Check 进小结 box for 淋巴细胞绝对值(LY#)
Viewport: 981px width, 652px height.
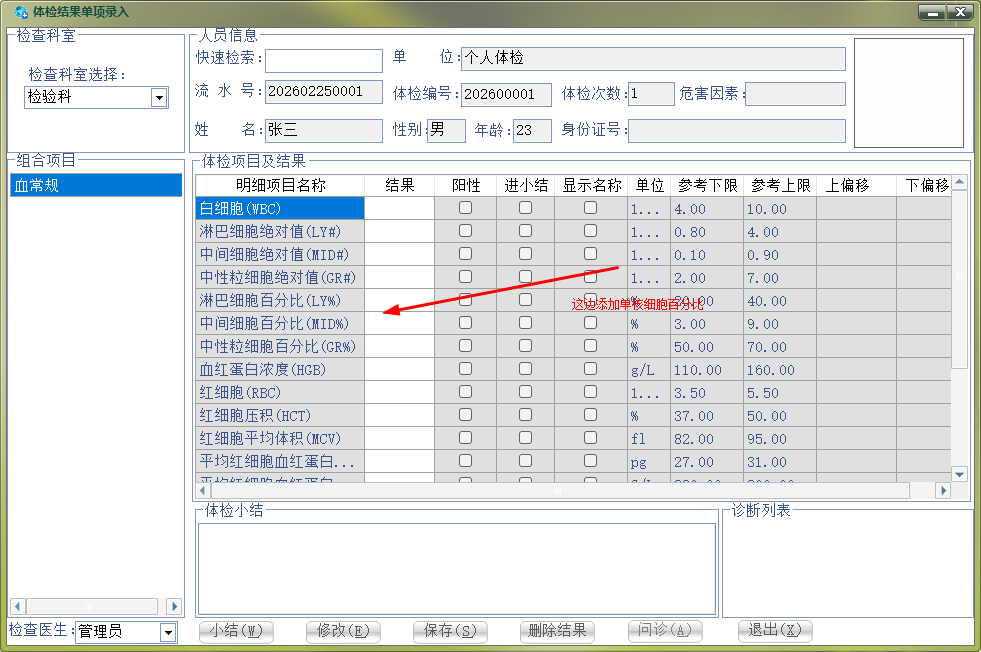[525, 231]
